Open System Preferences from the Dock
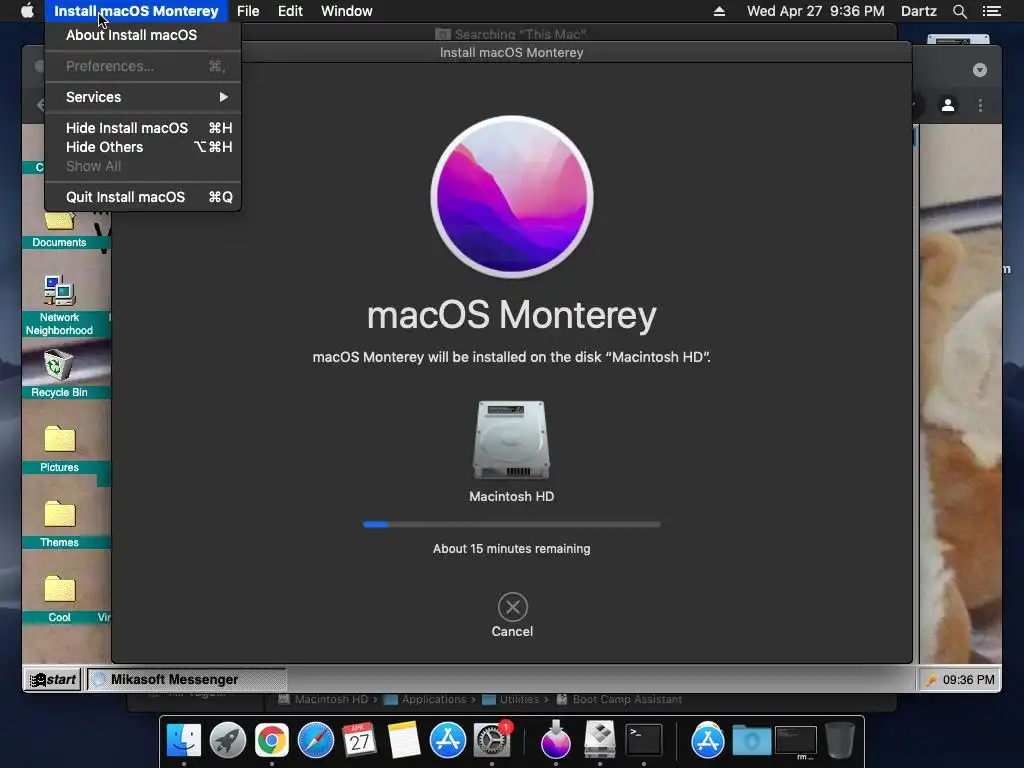Viewport: 1024px width, 768px height. (x=492, y=740)
